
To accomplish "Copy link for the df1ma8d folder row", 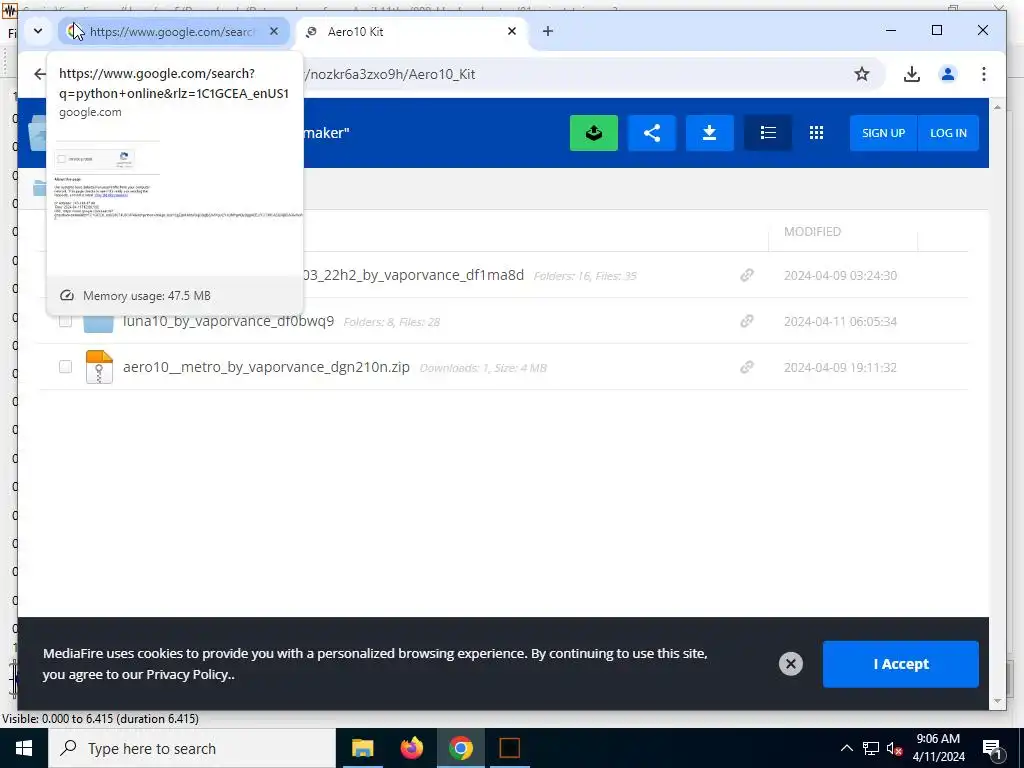I will click(746, 276).
